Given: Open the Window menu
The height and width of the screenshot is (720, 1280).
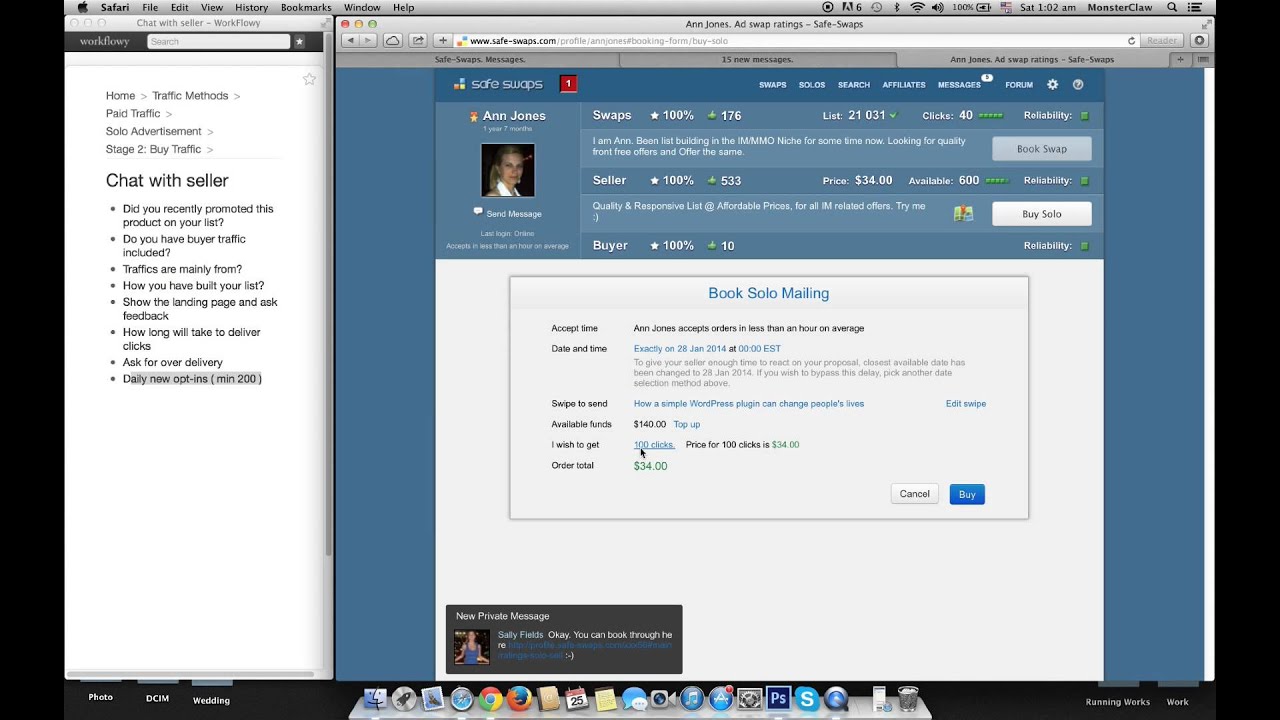Looking at the screenshot, I should [x=362, y=7].
